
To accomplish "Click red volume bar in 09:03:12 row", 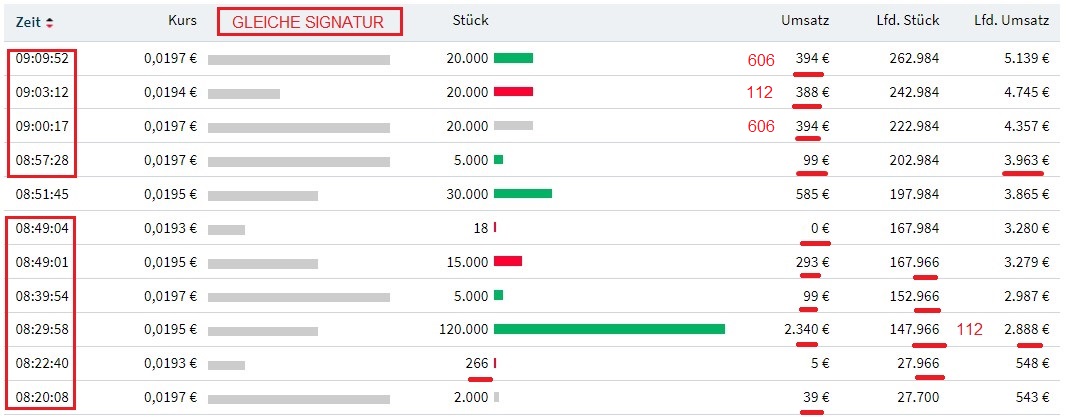I will point(513,92).
